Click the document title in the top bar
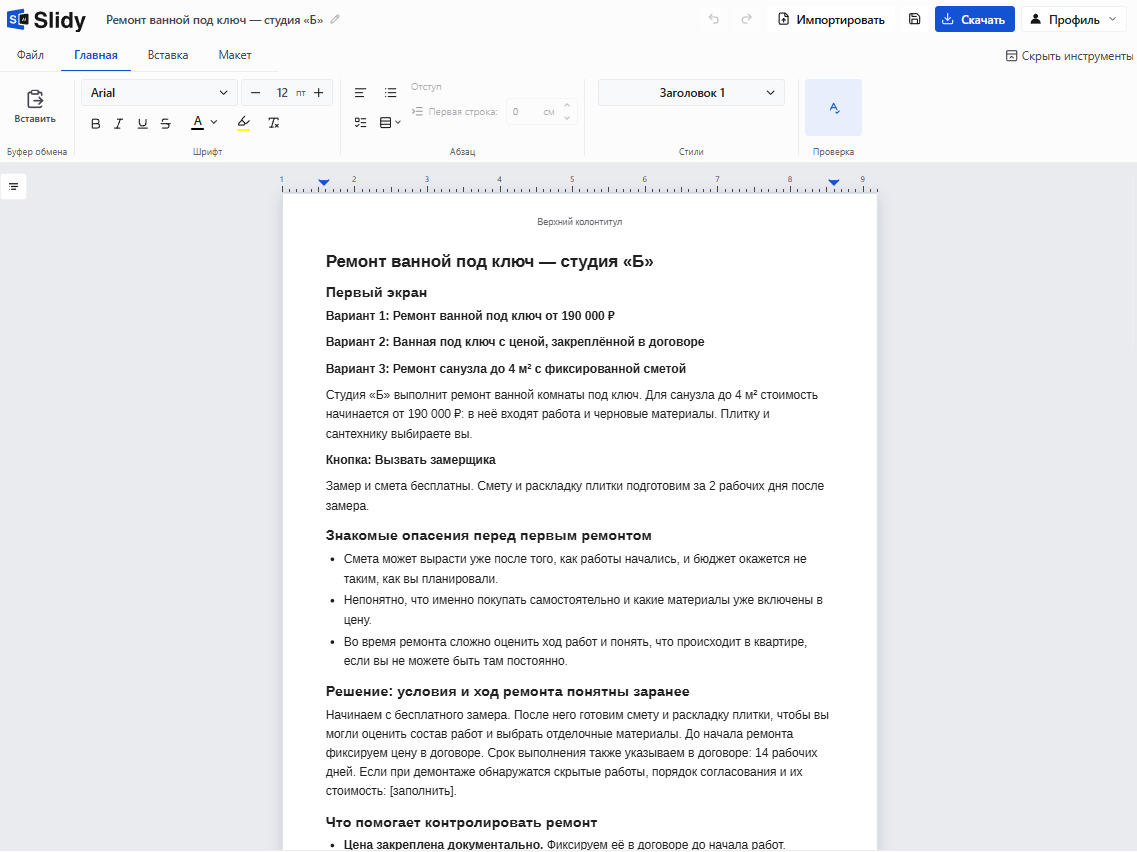The height and width of the screenshot is (852, 1137). point(215,20)
